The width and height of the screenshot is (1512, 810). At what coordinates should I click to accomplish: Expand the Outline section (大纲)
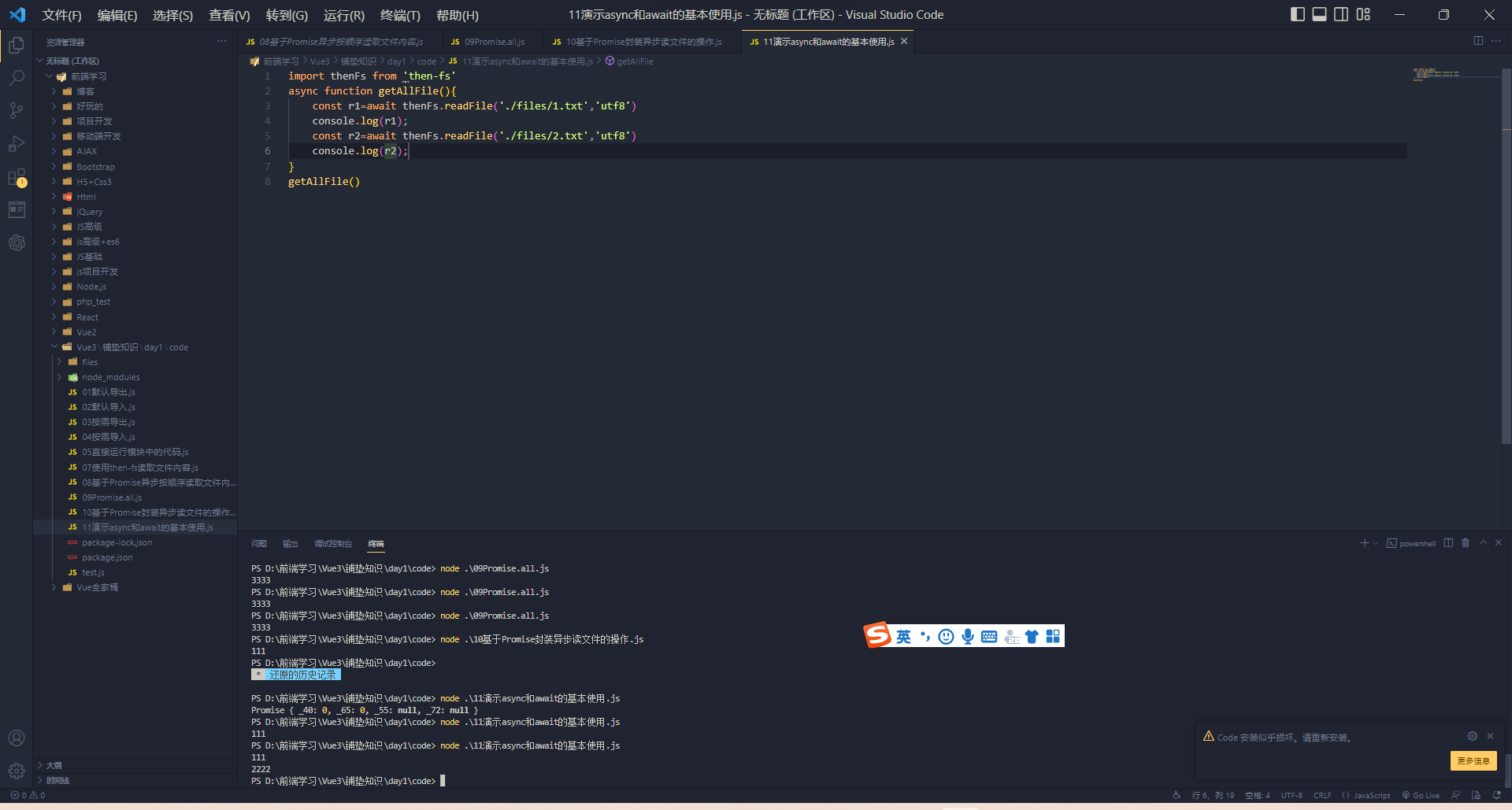[x=54, y=765]
